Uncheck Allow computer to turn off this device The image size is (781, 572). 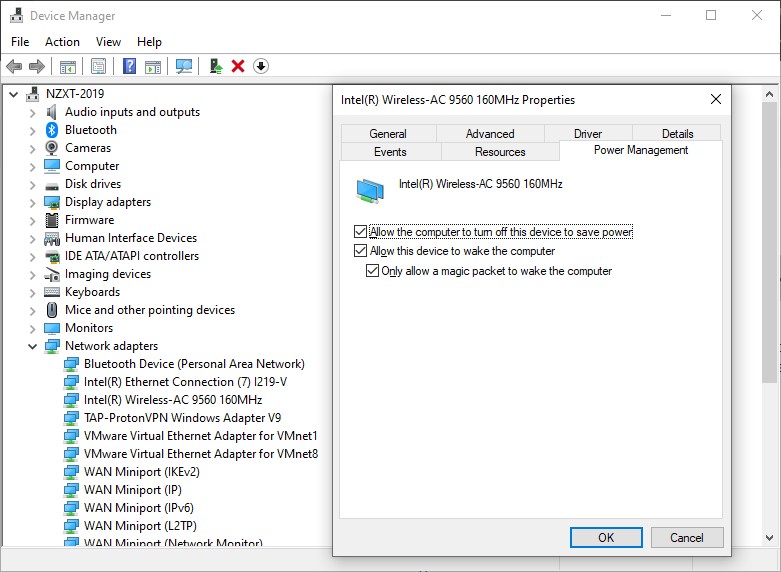[360, 232]
